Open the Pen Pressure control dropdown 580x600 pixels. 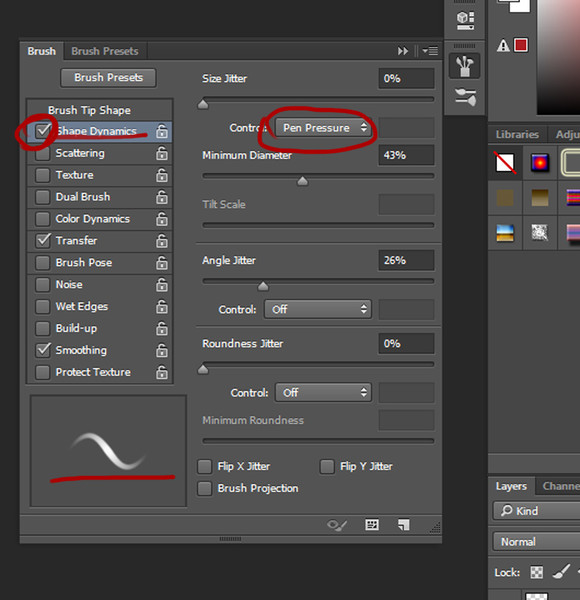pyautogui.click(x=323, y=128)
